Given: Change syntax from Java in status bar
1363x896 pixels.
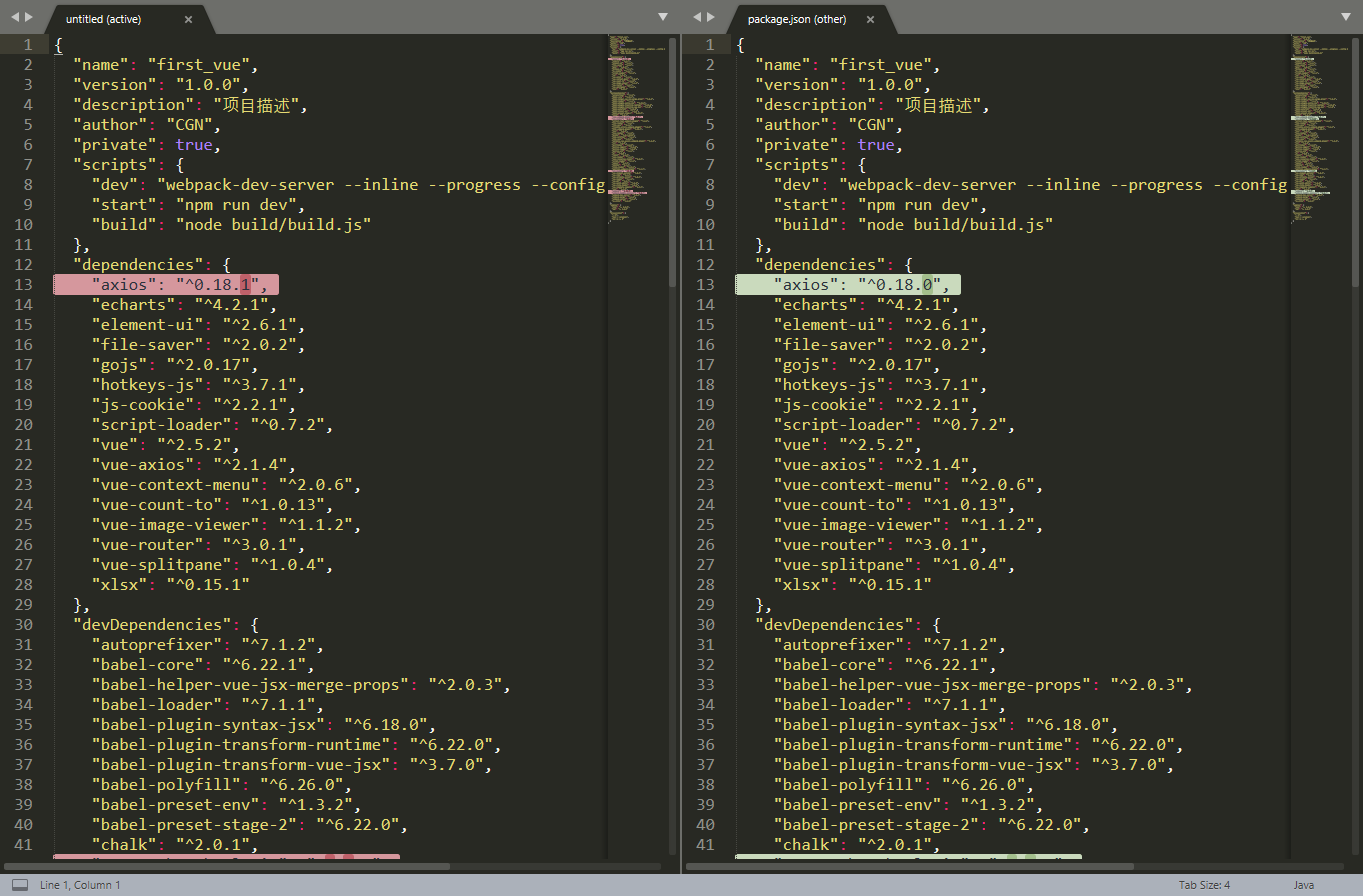Looking at the screenshot, I should click(x=1304, y=885).
